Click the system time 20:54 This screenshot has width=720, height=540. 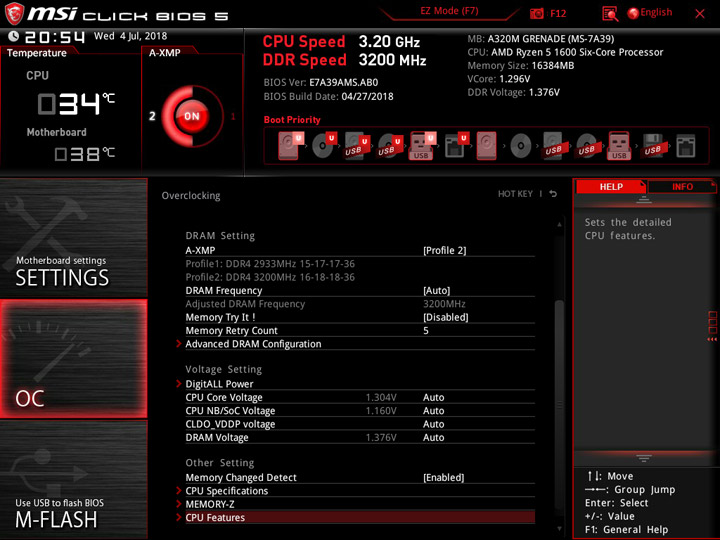point(55,37)
